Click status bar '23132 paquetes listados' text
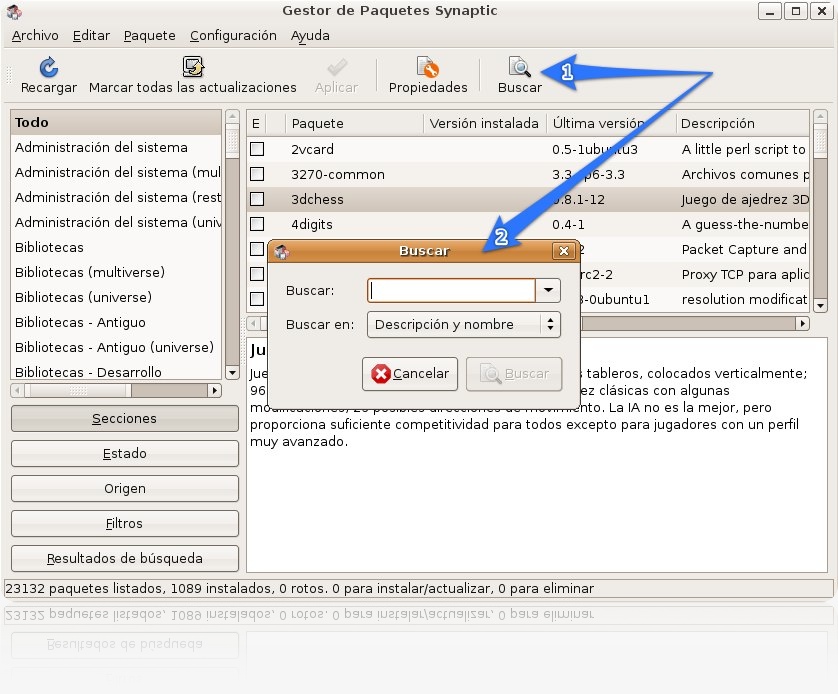This screenshot has height=694, width=838. 84,589
